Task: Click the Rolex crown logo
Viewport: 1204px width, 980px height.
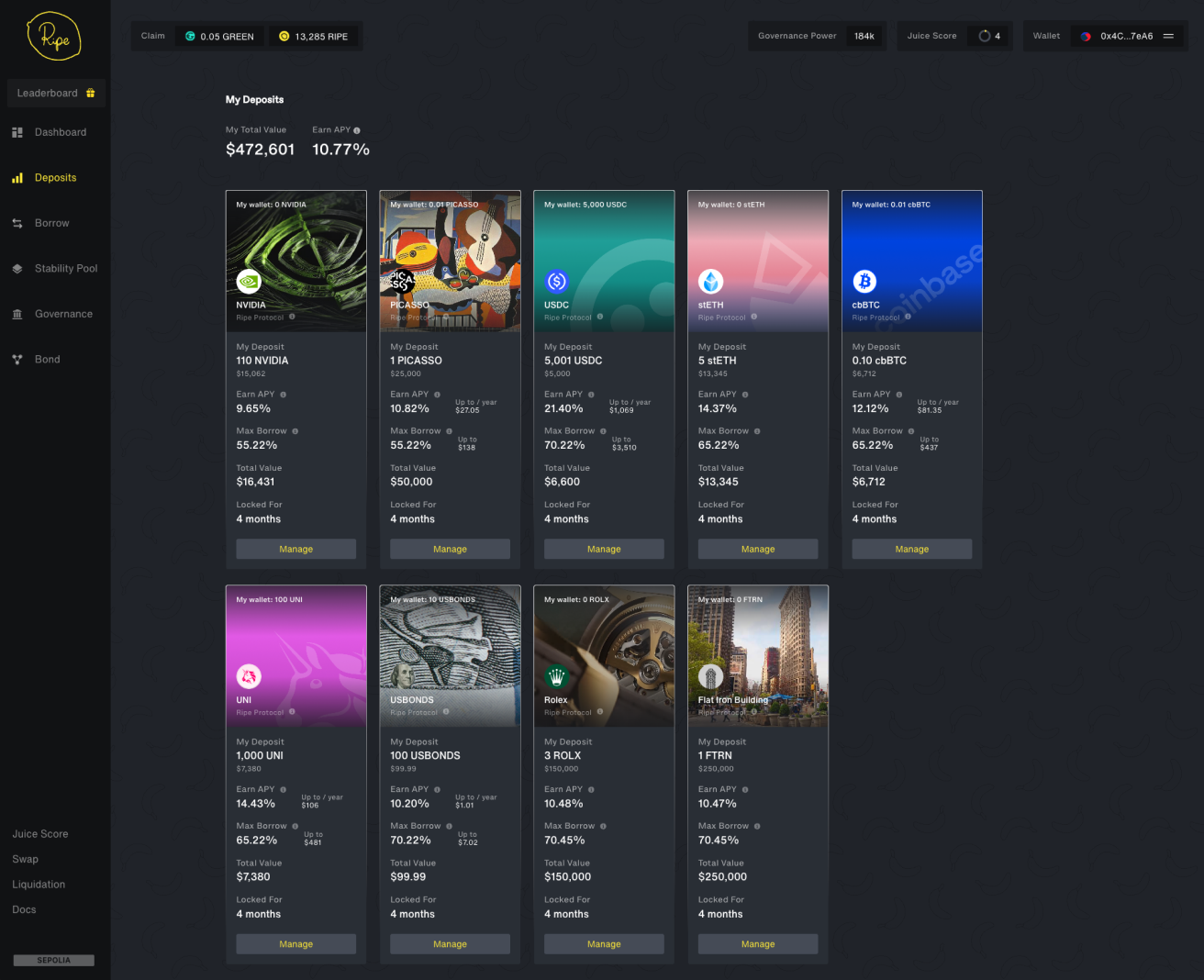Action: tap(557, 677)
